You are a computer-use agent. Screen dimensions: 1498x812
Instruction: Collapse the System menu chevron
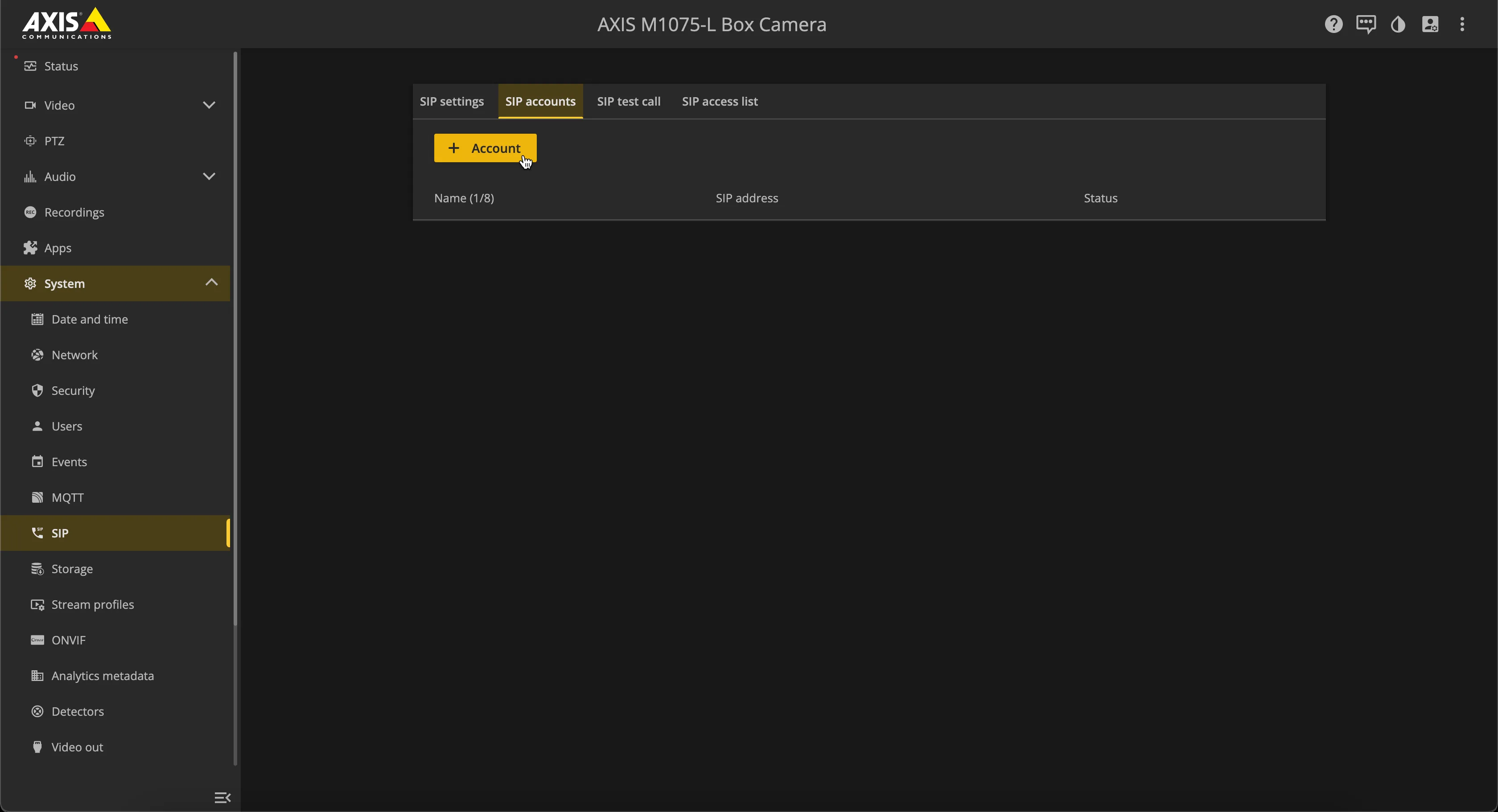click(211, 283)
